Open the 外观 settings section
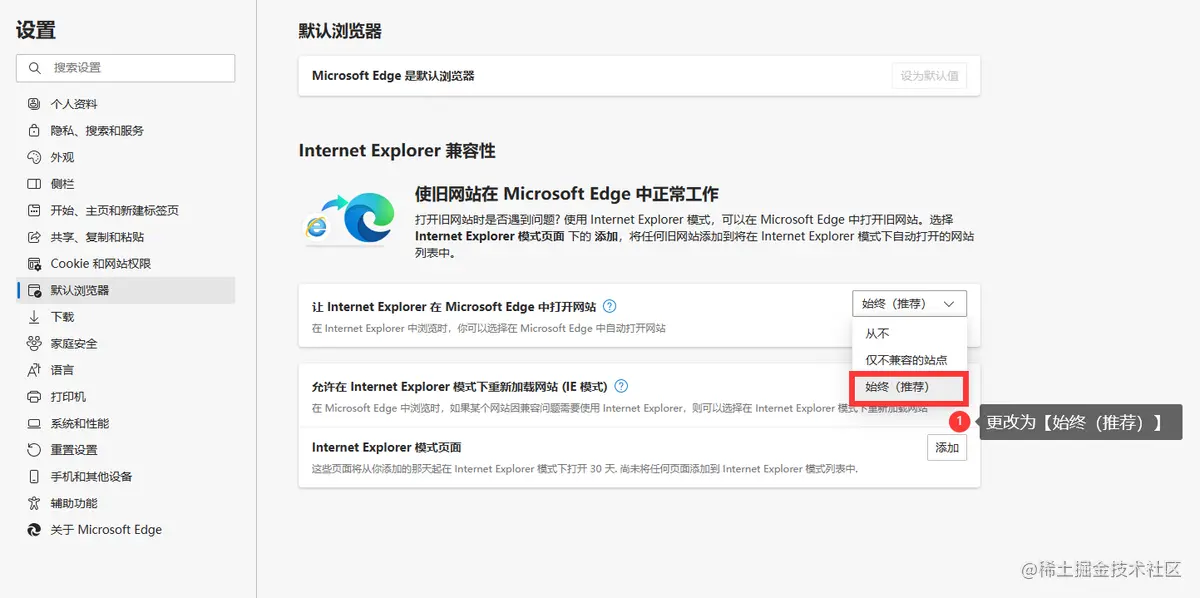This screenshot has width=1200, height=598. point(126,157)
